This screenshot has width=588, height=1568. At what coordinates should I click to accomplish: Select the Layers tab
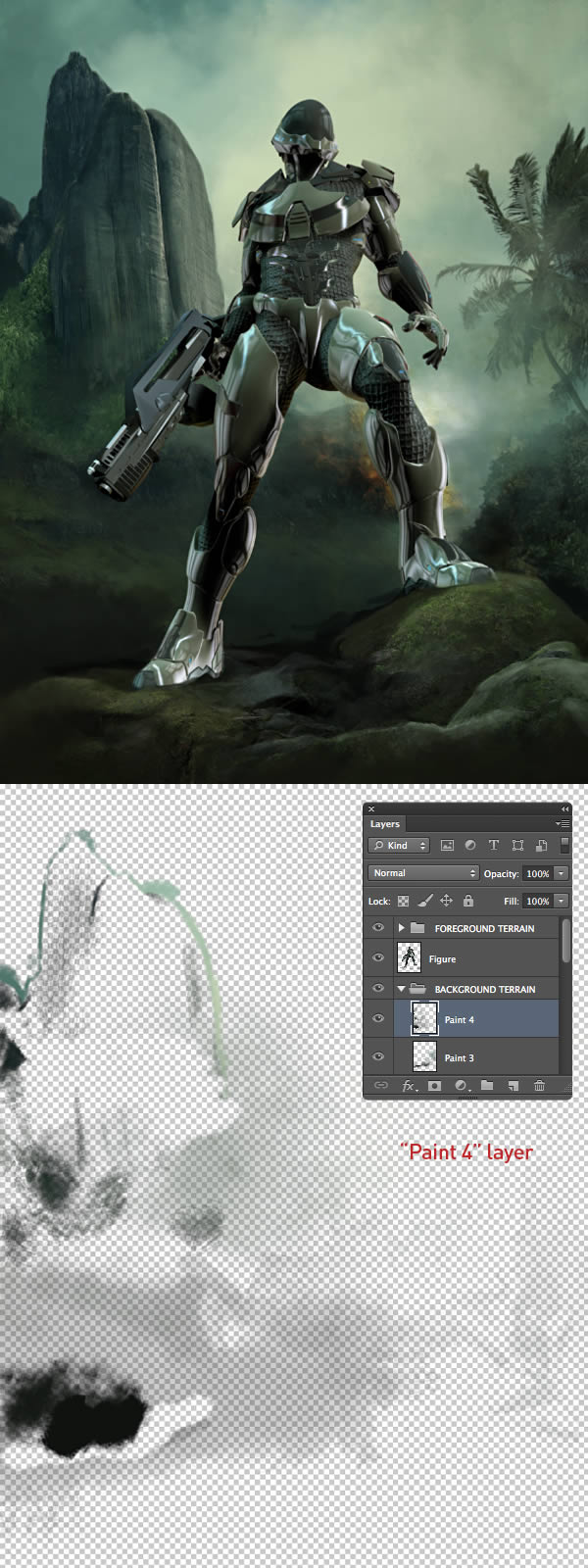[385, 824]
